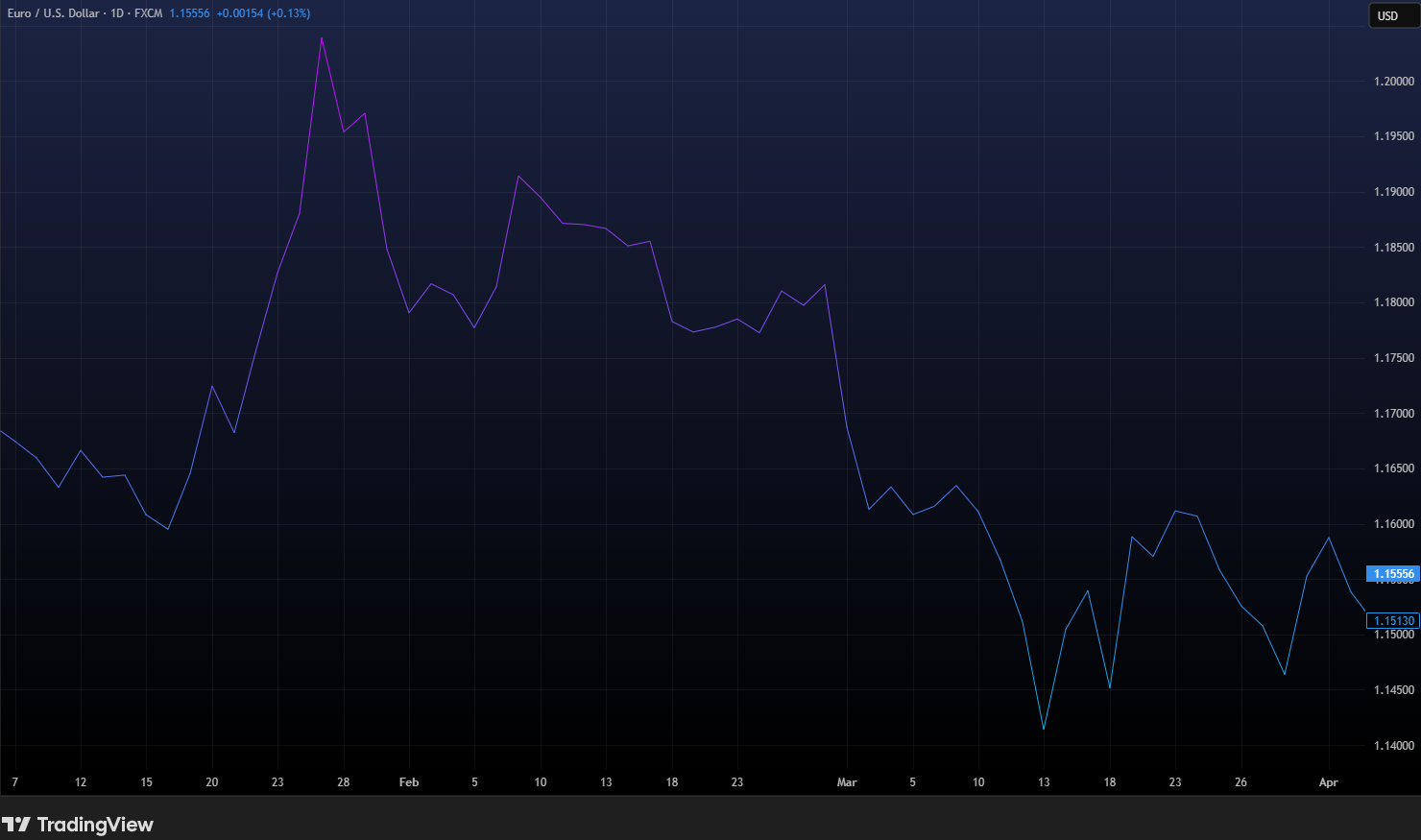Click the lowest trough of the price line

coord(1044,730)
